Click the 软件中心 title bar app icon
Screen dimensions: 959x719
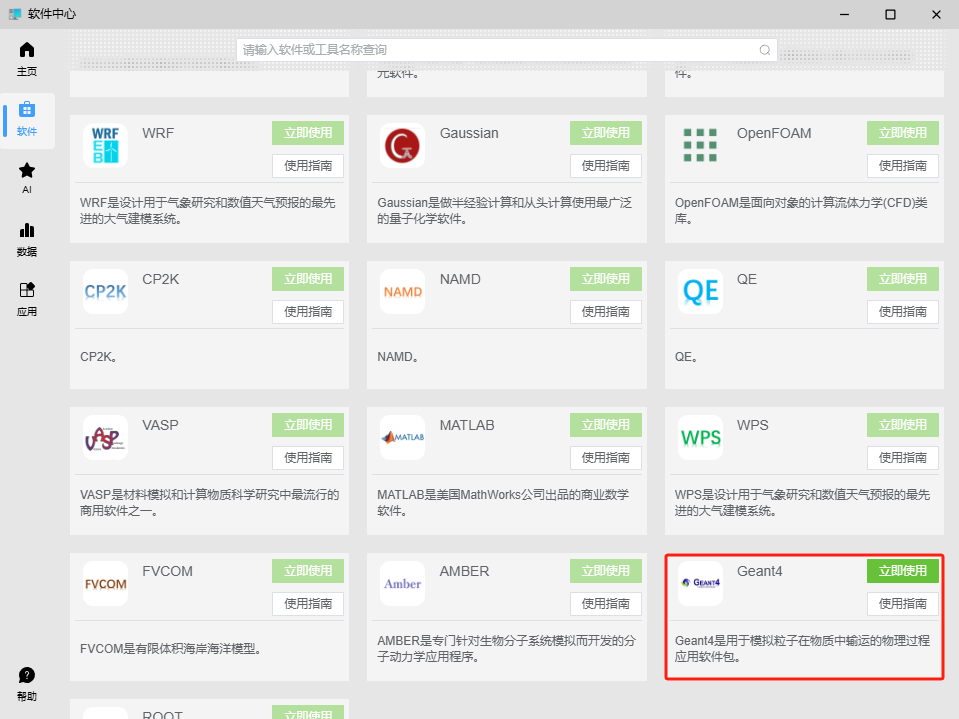[x=15, y=13]
